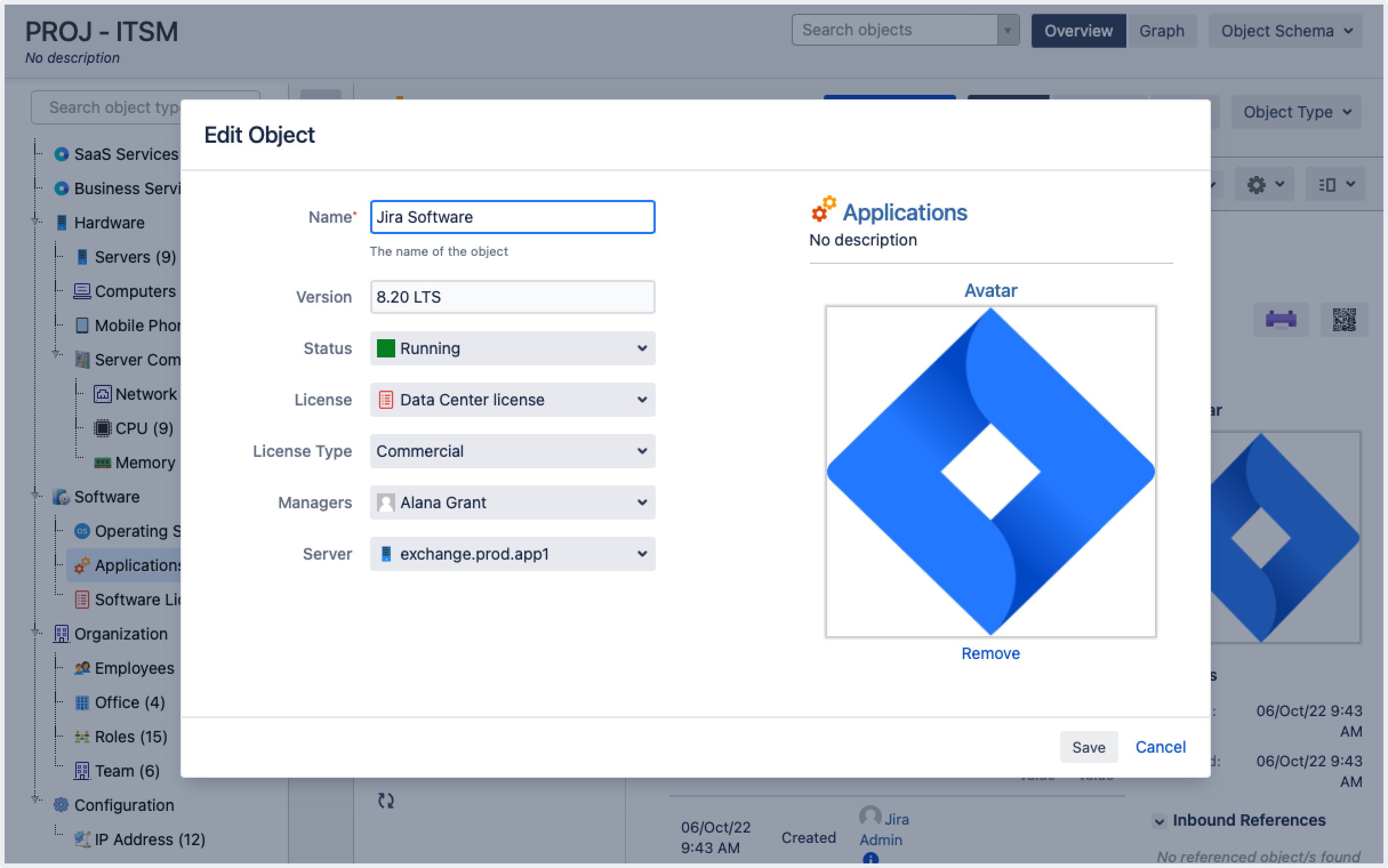Click the Hardware server icon in tree
The width and height of the screenshot is (1388, 868).
(62, 223)
